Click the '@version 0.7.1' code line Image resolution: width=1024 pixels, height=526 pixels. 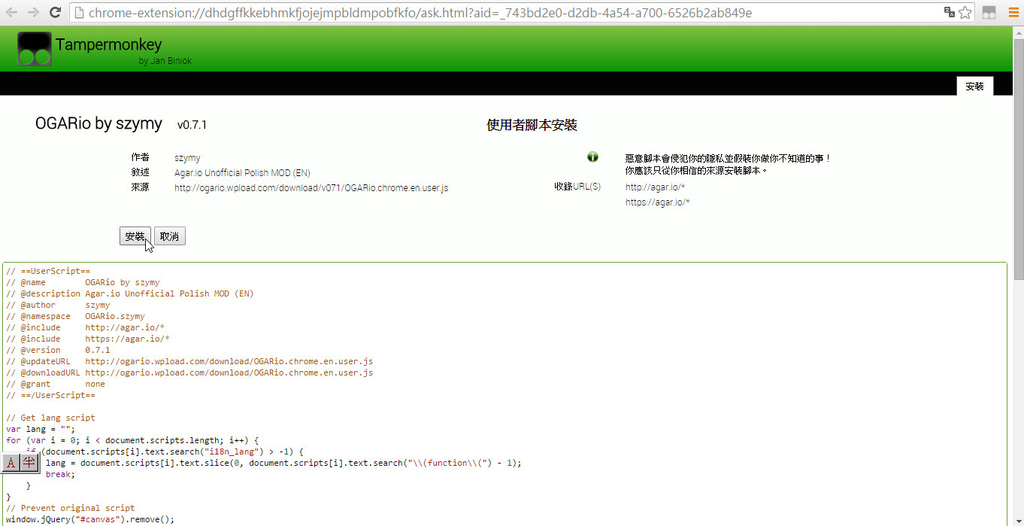click(x=58, y=350)
